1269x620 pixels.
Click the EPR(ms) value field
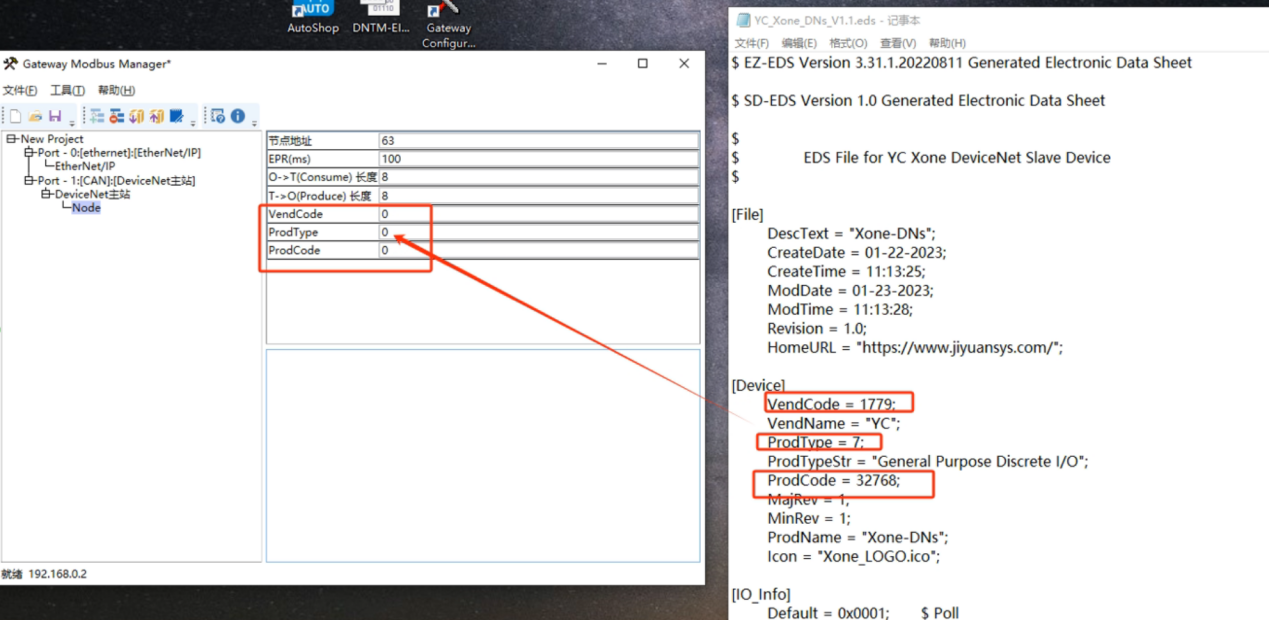(538, 159)
